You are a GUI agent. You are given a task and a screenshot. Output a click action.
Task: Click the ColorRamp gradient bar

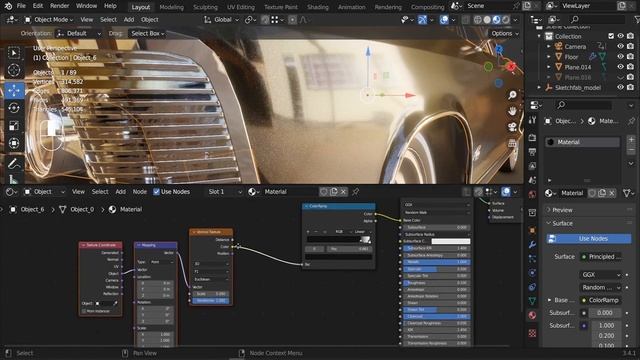tap(338, 240)
